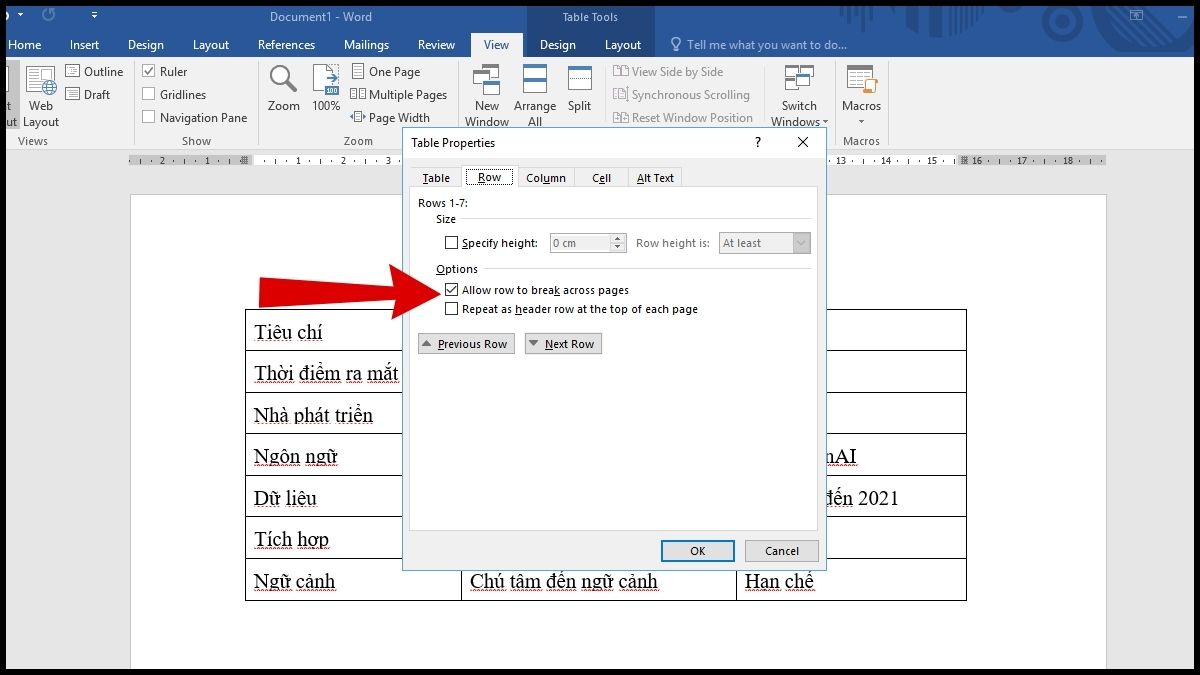Click Synchronous Scrolling option

point(681,95)
